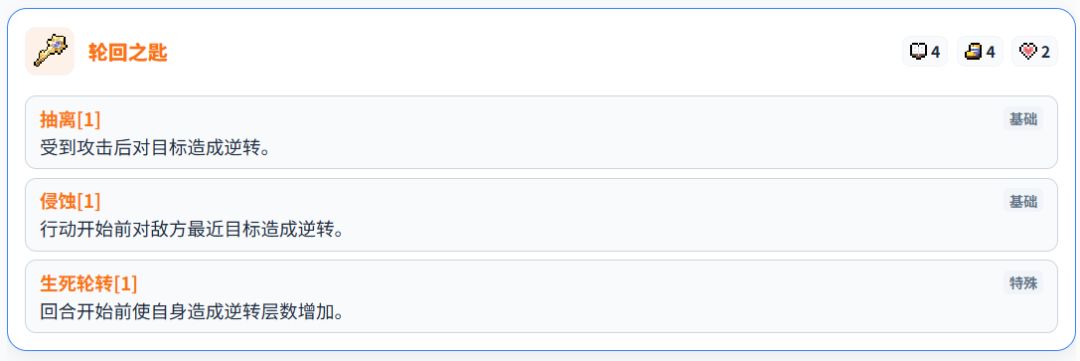Viewport: 1080px width, 361px height.
Task: Click the speech bubble stat icon
Action: click(x=918, y=52)
